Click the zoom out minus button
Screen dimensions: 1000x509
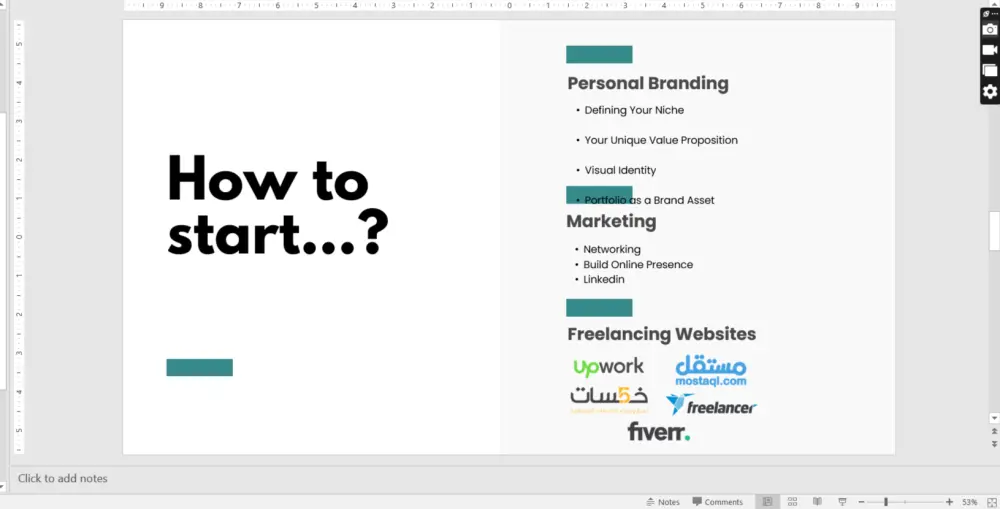861,502
